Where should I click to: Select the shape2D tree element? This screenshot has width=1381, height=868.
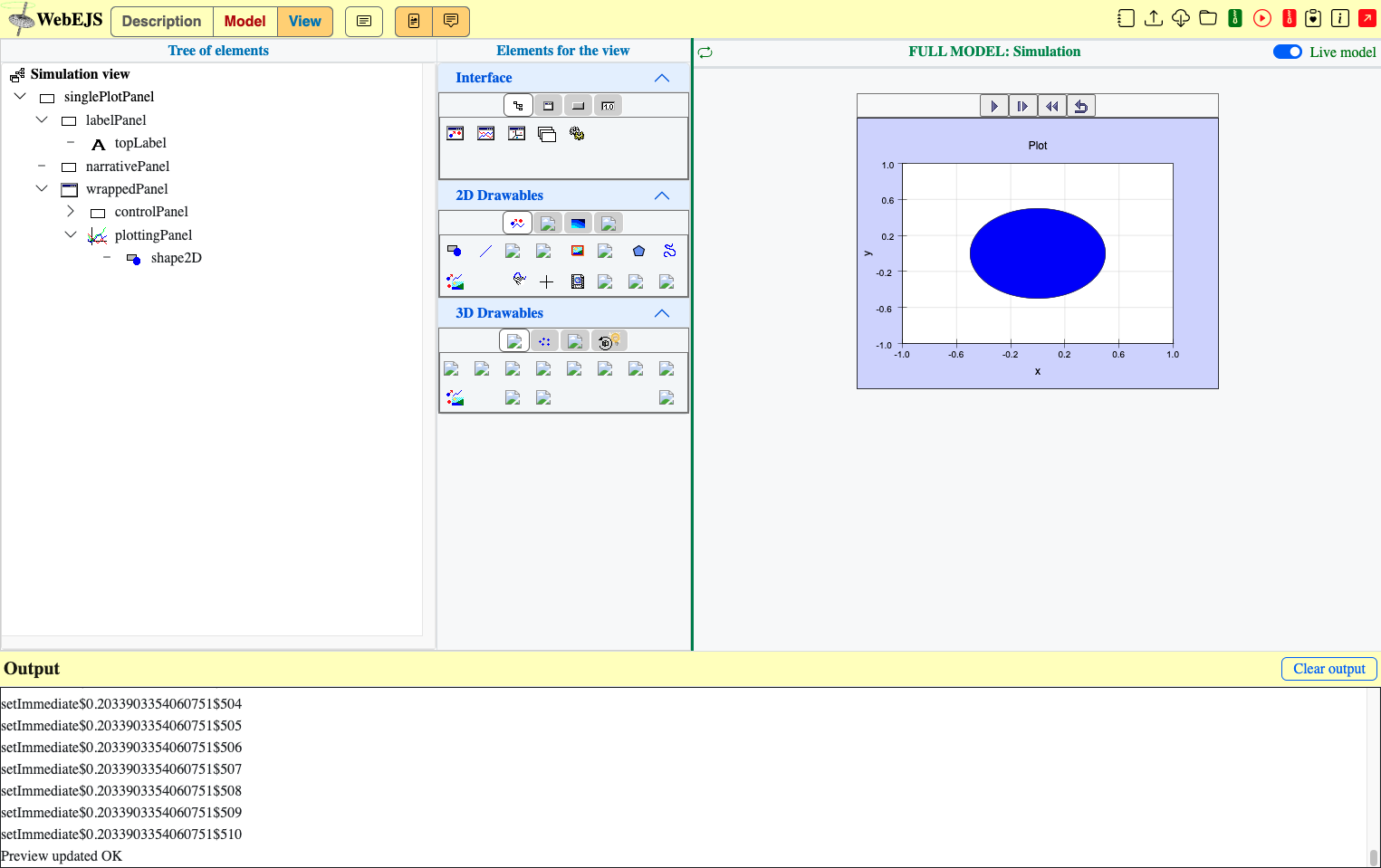pyautogui.click(x=176, y=258)
